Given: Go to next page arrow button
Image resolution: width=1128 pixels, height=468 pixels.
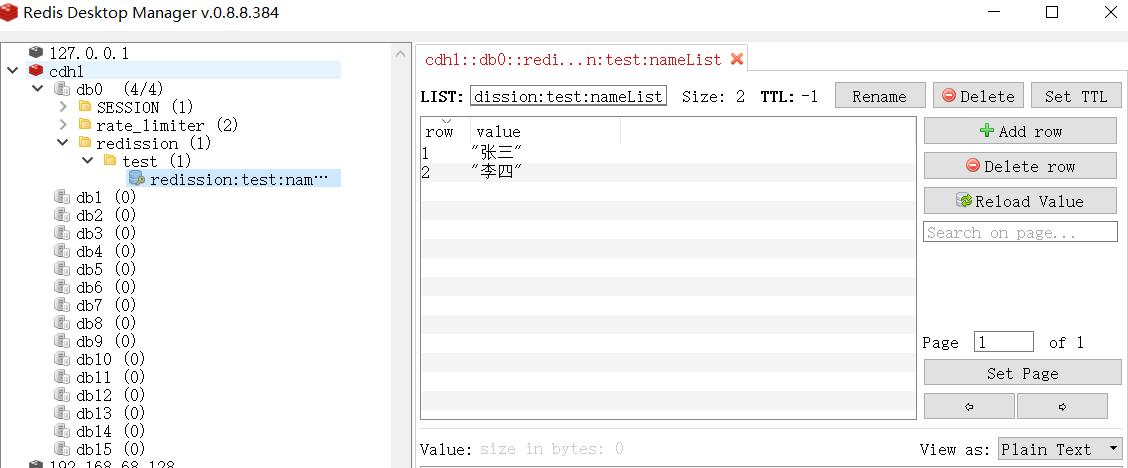Looking at the screenshot, I should [1061, 406].
